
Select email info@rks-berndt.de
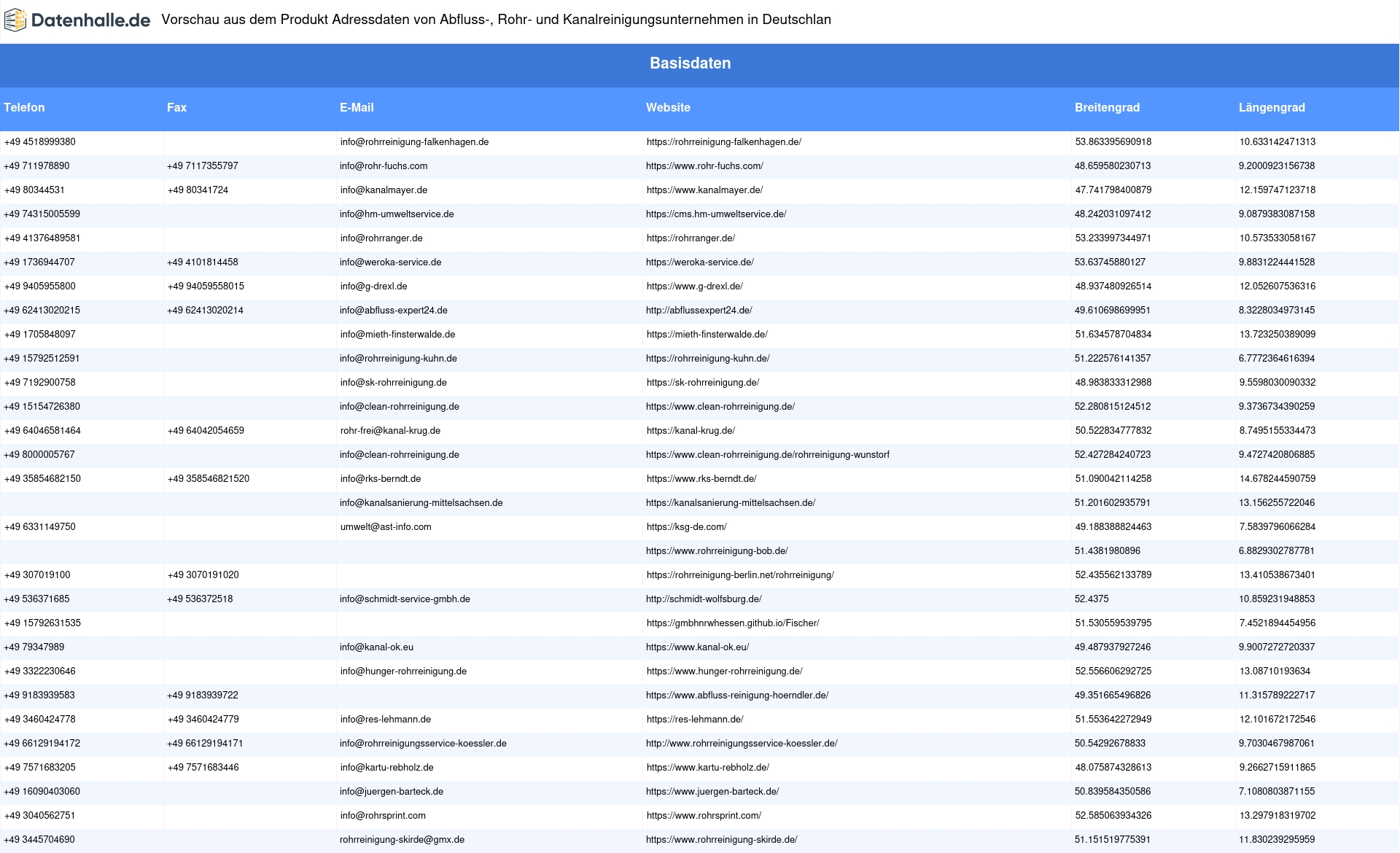(x=380, y=479)
